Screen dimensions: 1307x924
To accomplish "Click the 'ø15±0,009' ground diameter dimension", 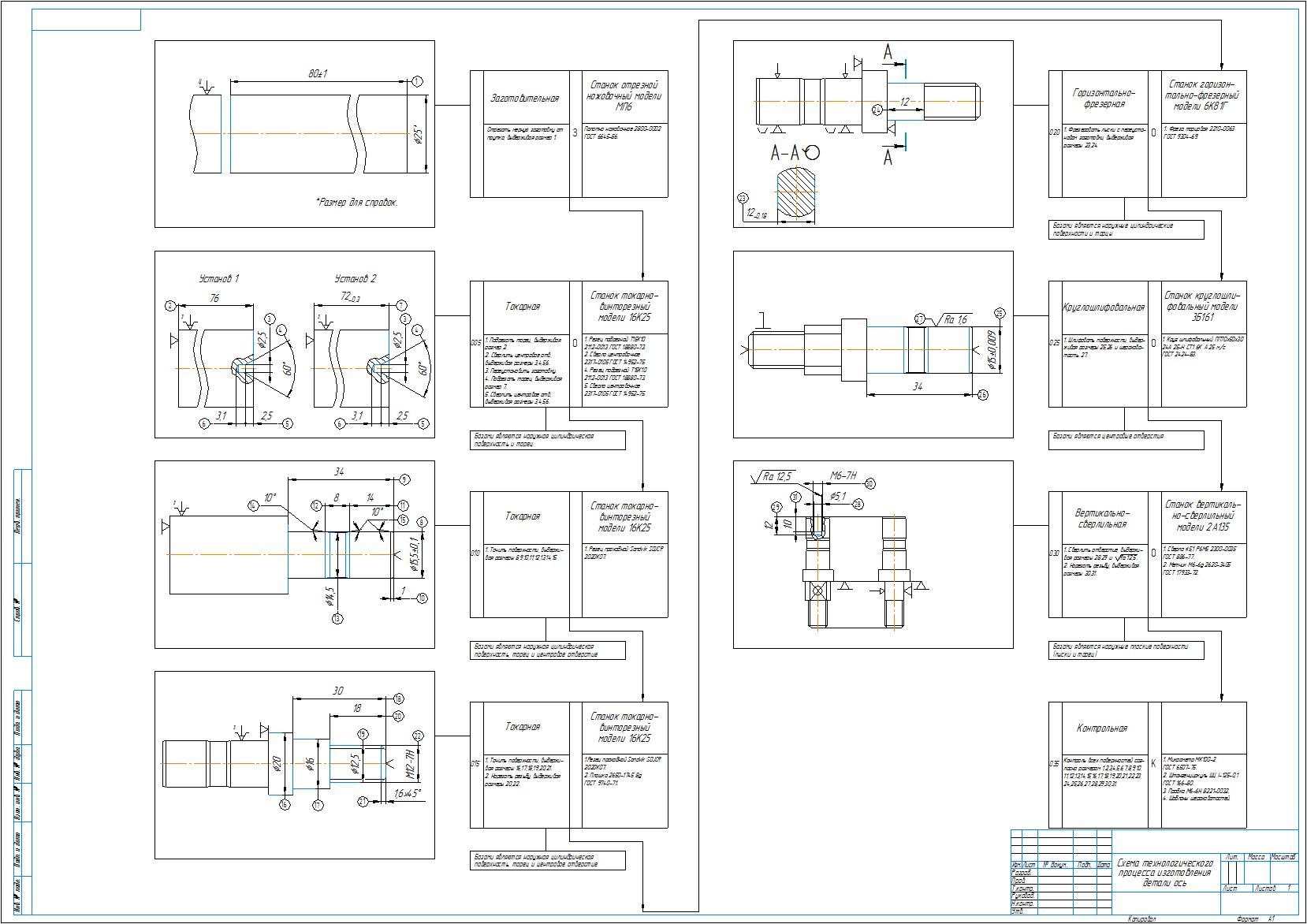I will [x=993, y=349].
